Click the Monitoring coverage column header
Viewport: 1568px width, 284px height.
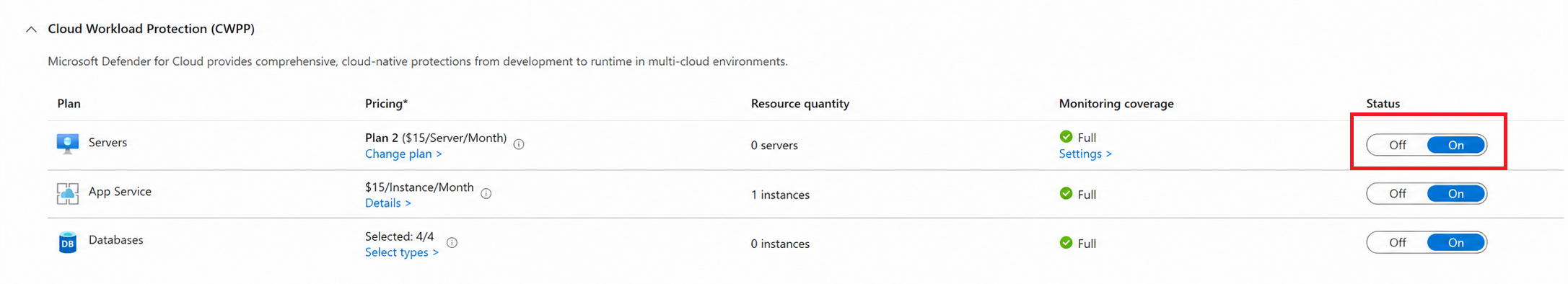click(x=1116, y=103)
